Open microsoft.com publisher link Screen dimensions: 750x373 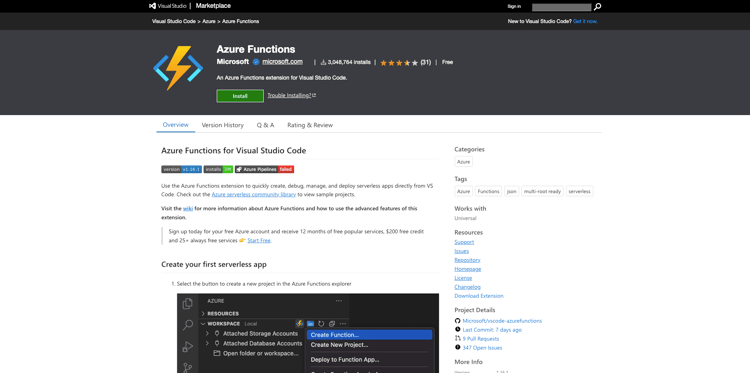click(282, 62)
